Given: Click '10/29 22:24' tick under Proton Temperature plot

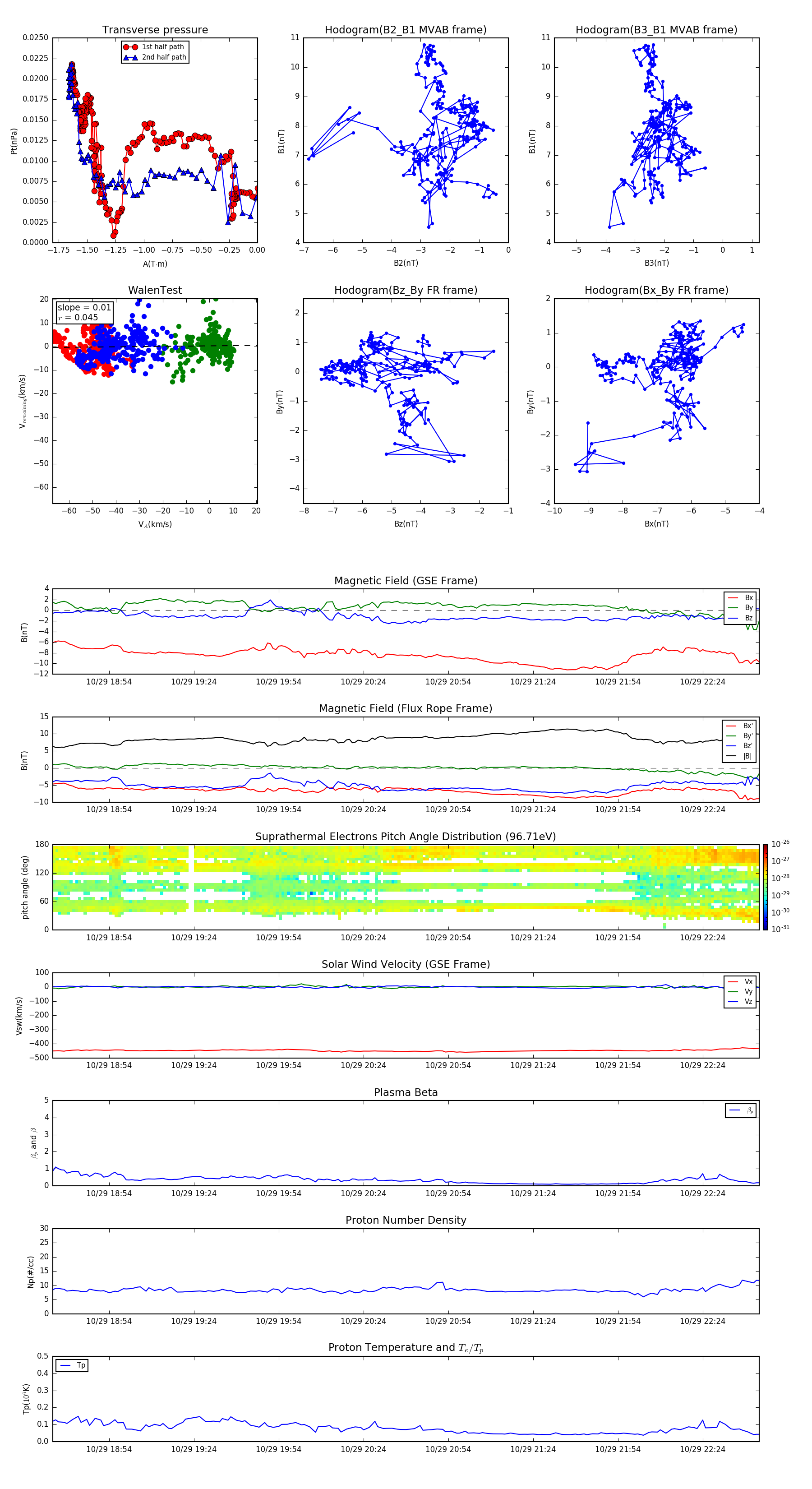Looking at the screenshot, I should point(702,1449).
